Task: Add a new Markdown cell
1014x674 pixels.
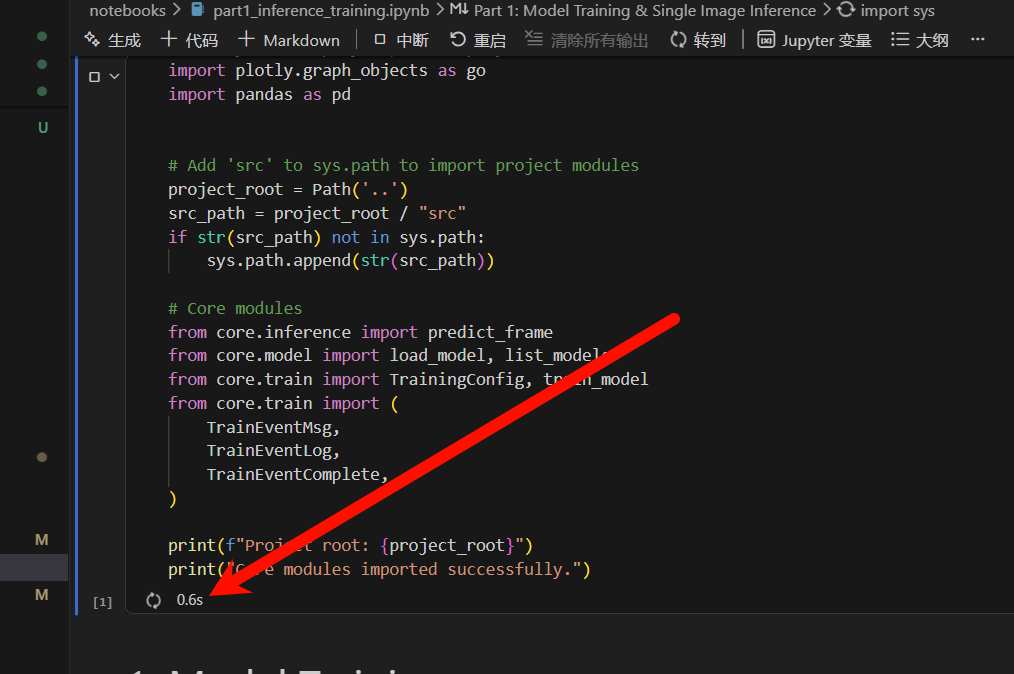Action: click(289, 40)
